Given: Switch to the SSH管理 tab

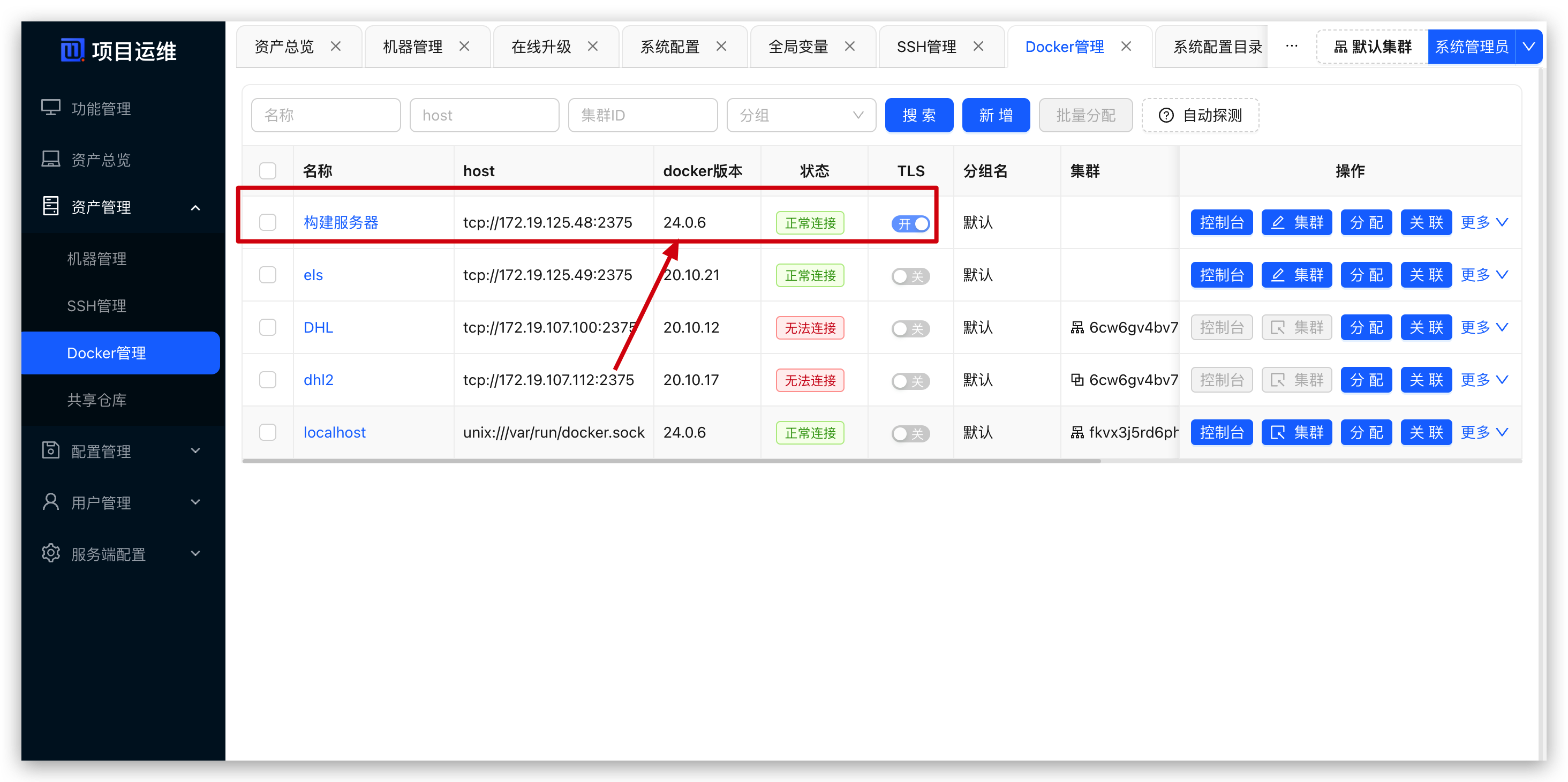Looking at the screenshot, I should (926, 46).
